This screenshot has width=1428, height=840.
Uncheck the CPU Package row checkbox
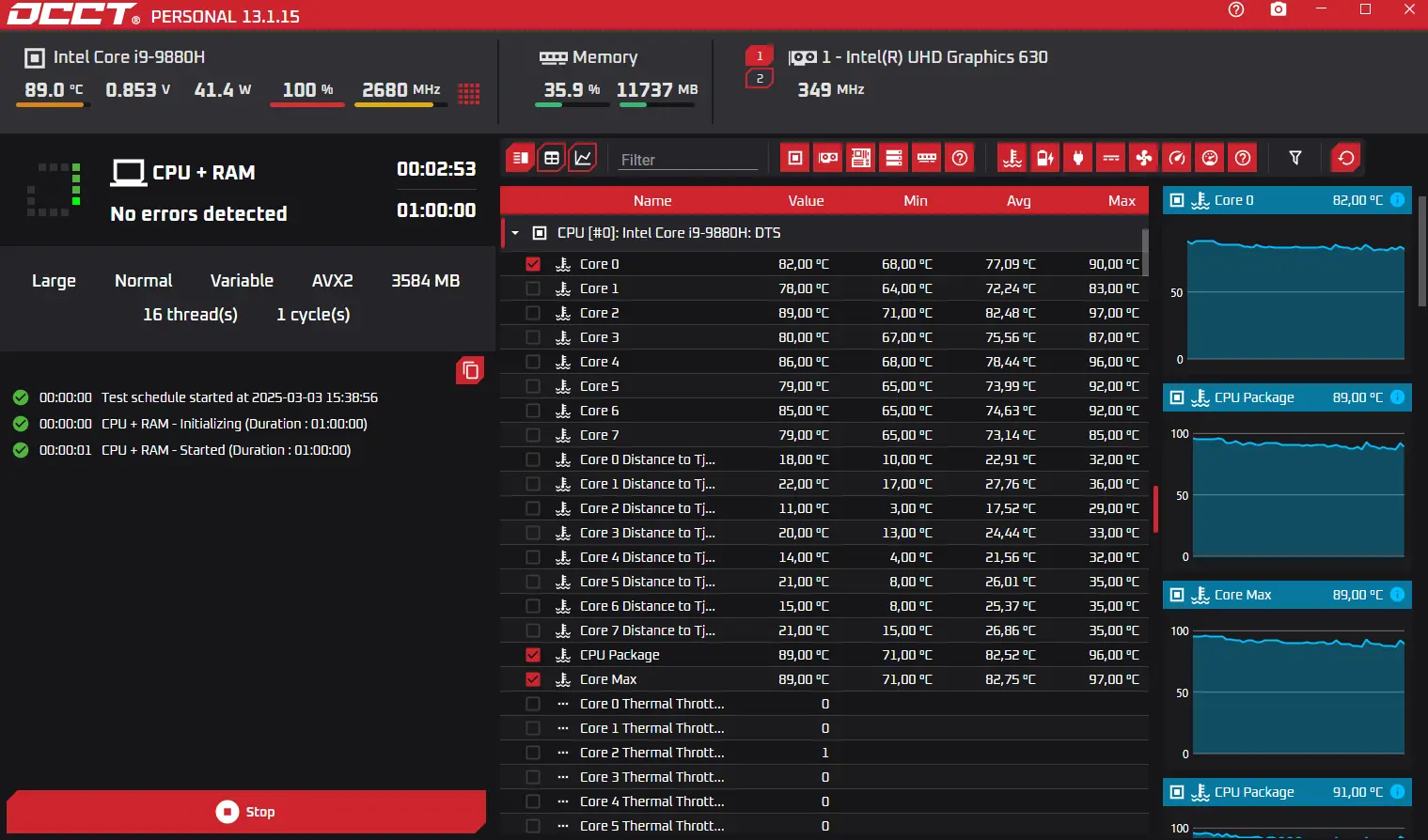pyautogui.click(x=533, y=655)
